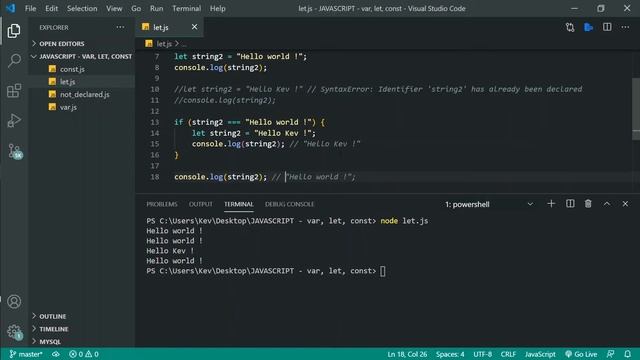640x360 pixels.
Task: Click Spaces: 4 indentation setting
Action: [x=450, y=354]
